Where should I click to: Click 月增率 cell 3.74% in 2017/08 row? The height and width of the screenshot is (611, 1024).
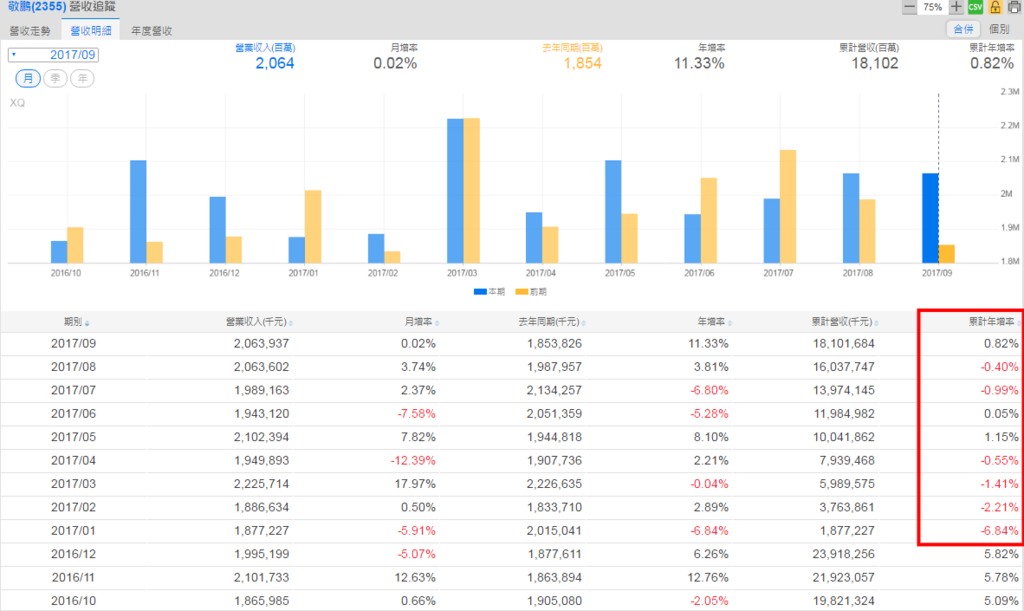pyautogui.click(x=418, y=367)
